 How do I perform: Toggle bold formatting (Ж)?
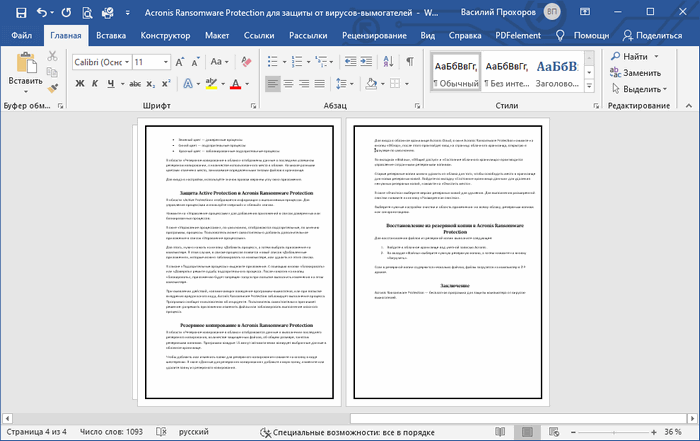coord(78,83)
